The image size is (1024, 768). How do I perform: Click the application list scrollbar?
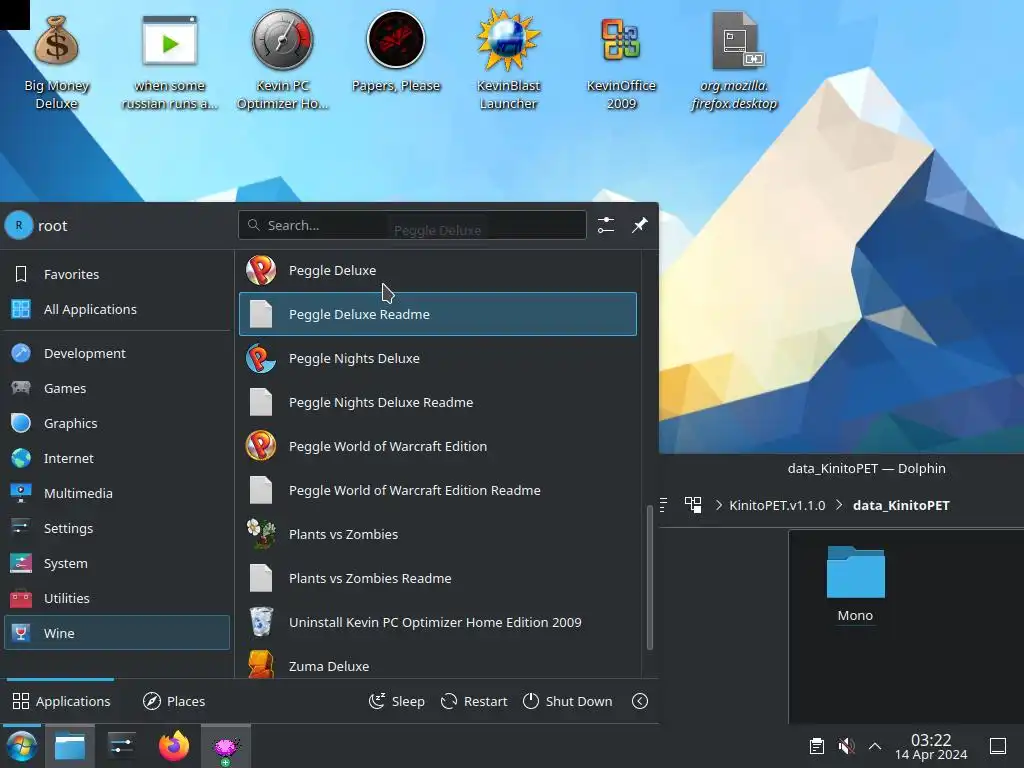coord(650,577)
